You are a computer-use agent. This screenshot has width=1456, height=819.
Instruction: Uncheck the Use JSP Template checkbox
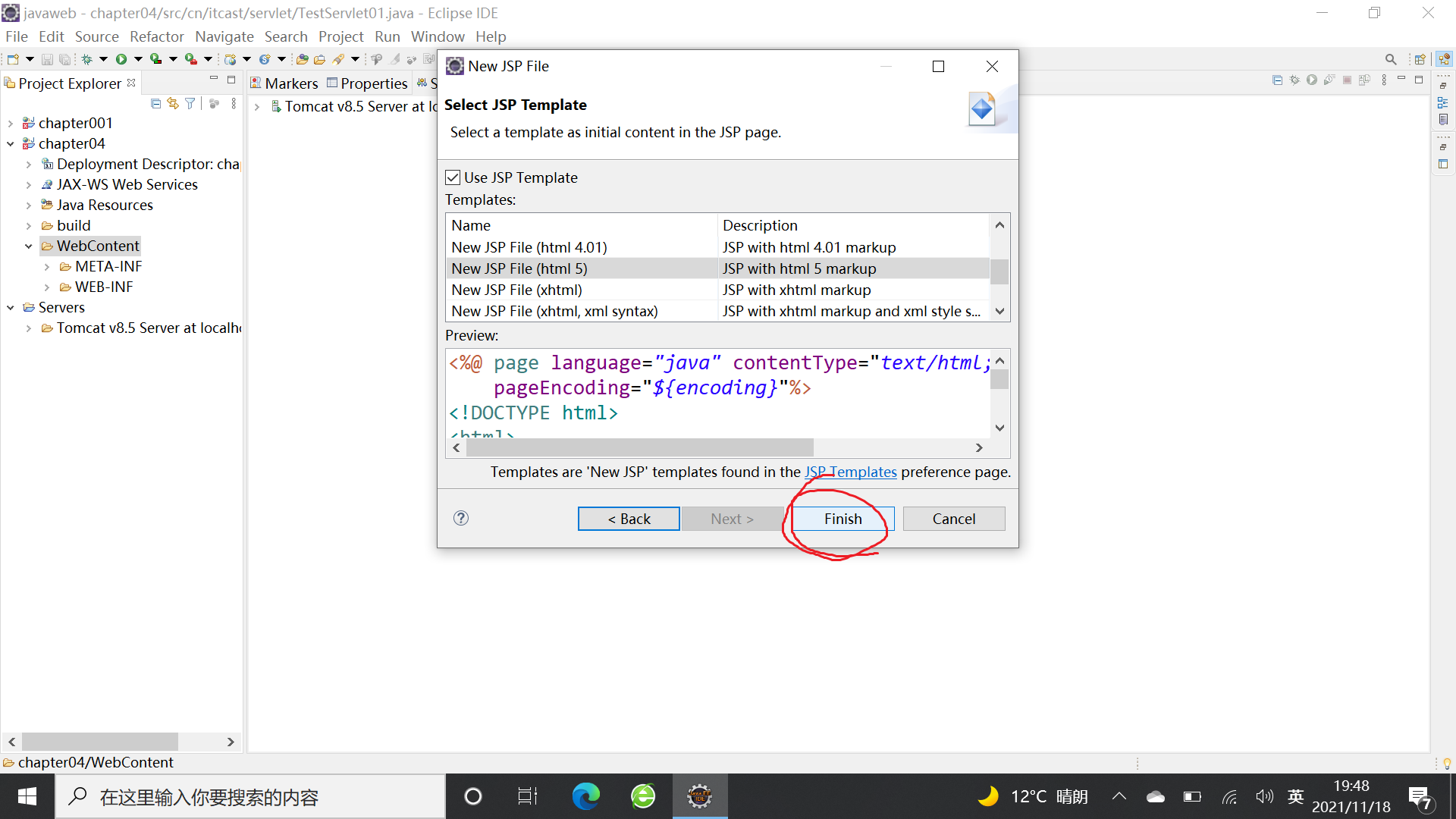(x=453, y=177)
